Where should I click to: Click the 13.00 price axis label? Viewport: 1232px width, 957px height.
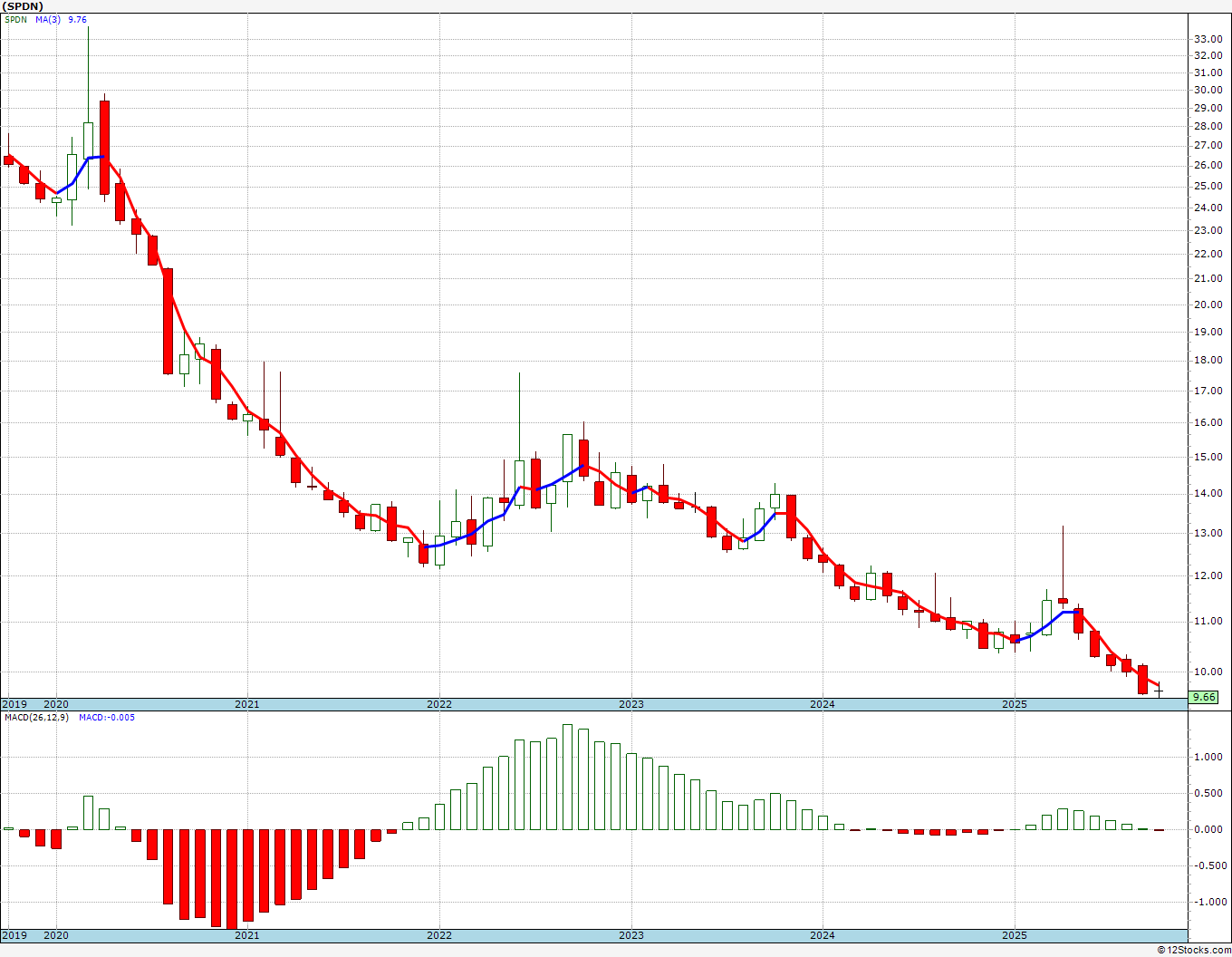coord(1208,533)
